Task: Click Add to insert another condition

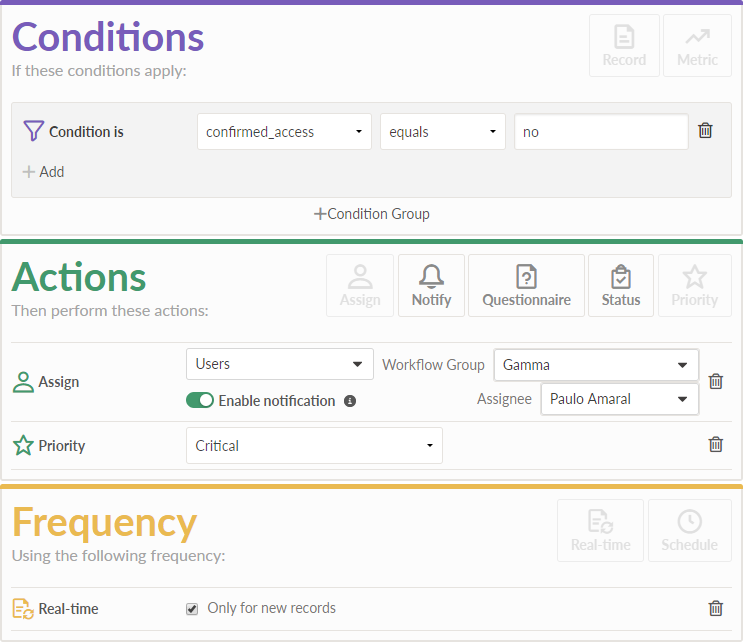Action: click(44, 172)
